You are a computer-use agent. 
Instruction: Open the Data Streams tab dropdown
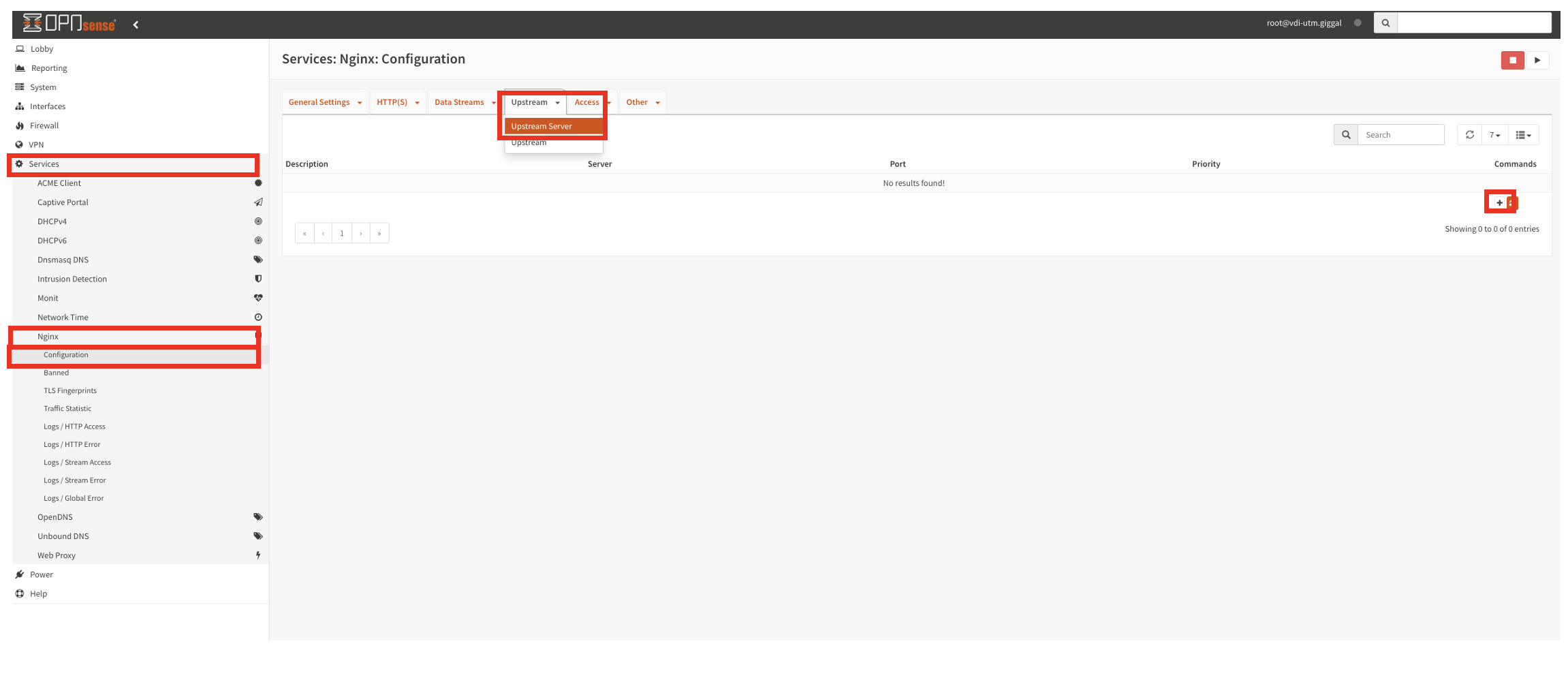[x=465, y=102]
